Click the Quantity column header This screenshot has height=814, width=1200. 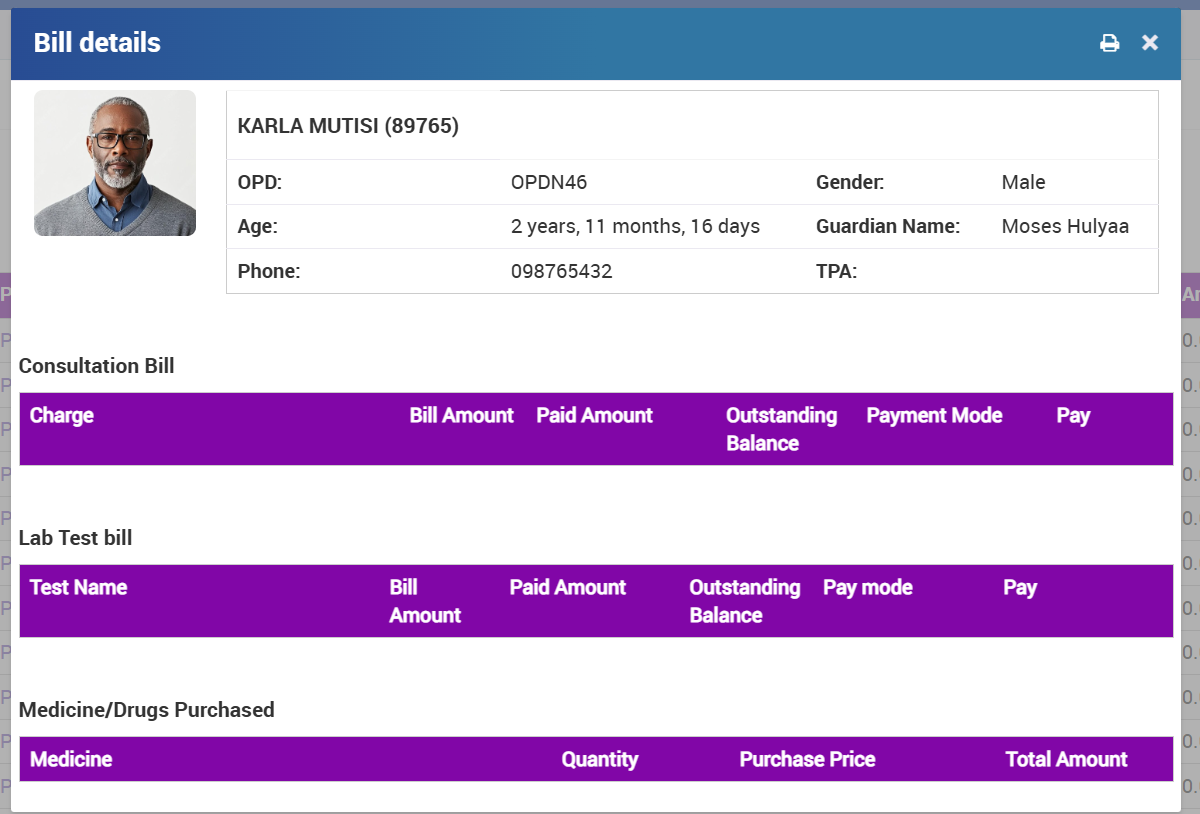pyautogui.click(x=599, y=760)
